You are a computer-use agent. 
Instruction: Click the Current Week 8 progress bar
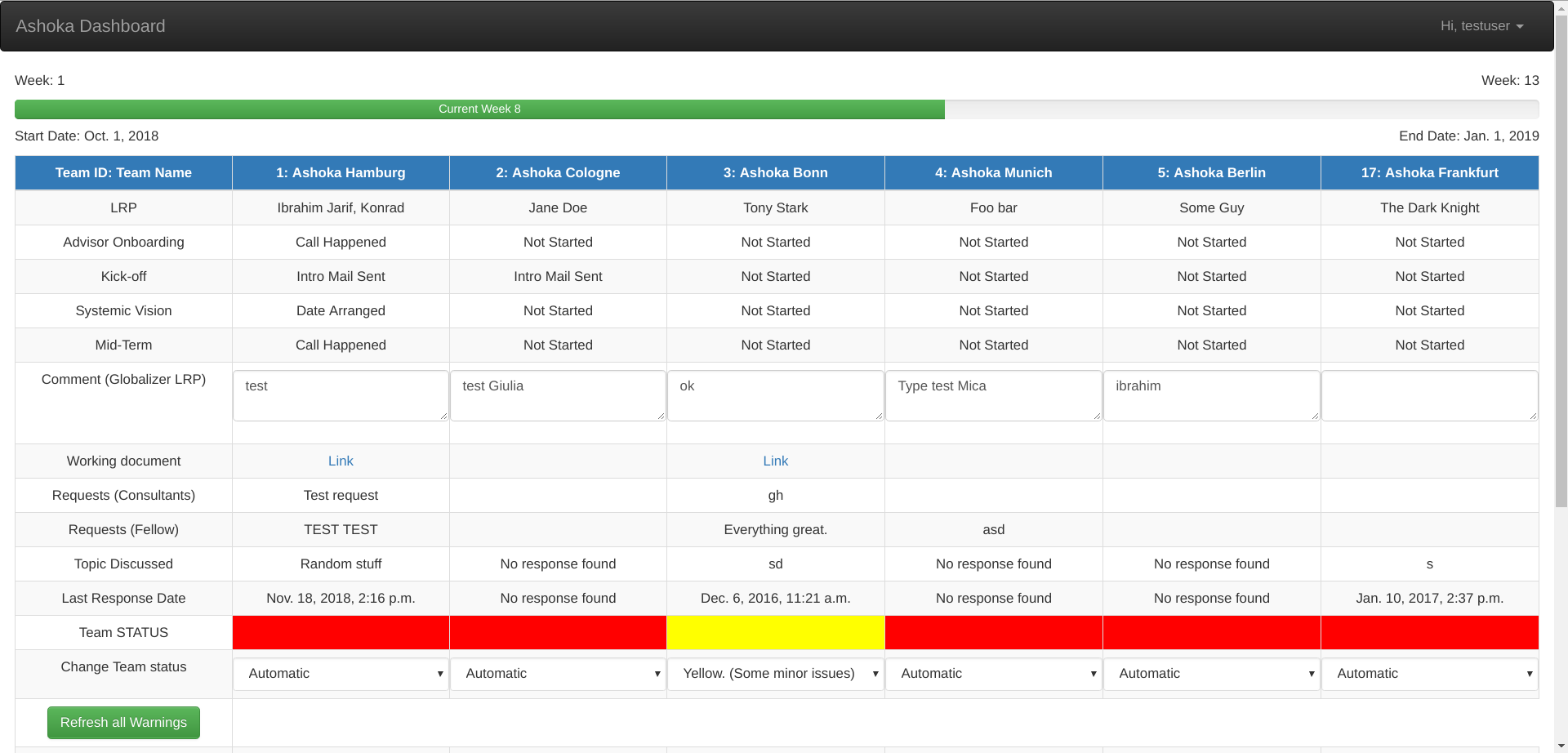tap(479, 109)
